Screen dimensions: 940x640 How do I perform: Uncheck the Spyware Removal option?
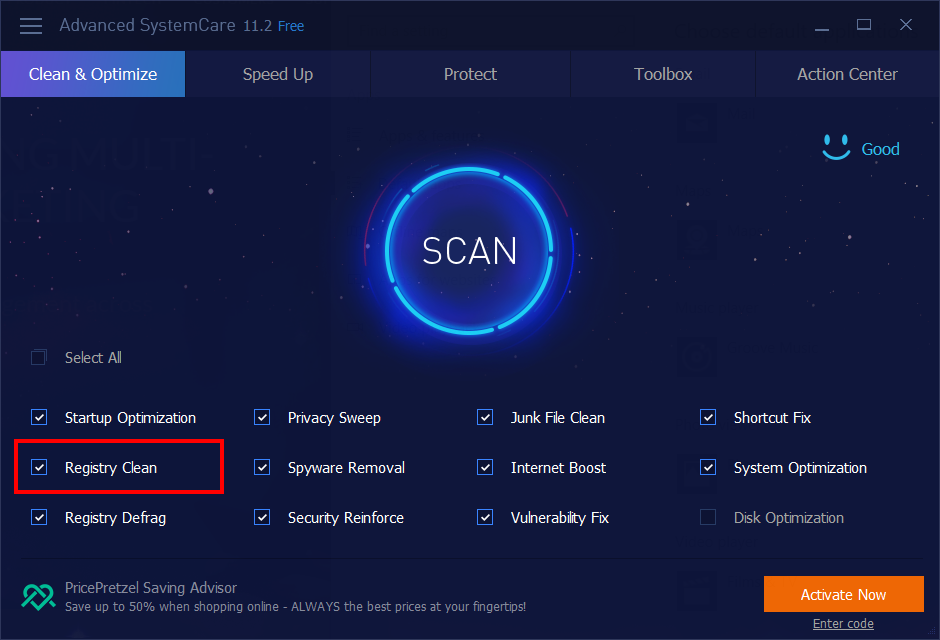click(x=262, y=467)
